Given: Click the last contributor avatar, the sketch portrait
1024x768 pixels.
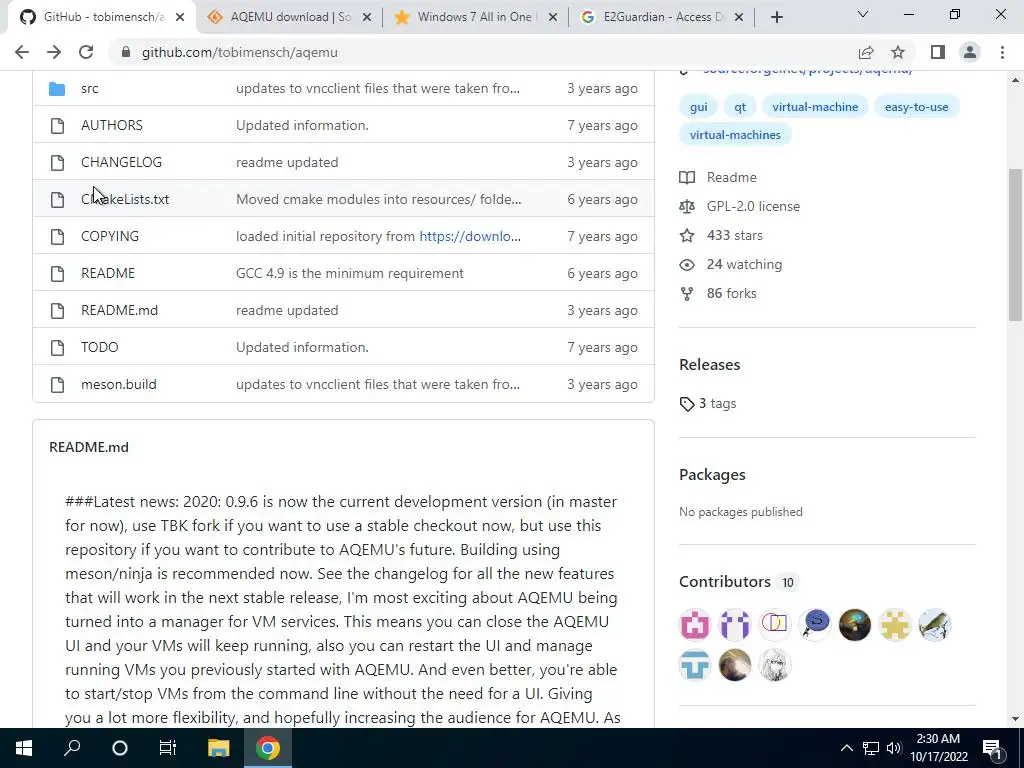Looking at the screenshot, I should click(x=775, y=665).
